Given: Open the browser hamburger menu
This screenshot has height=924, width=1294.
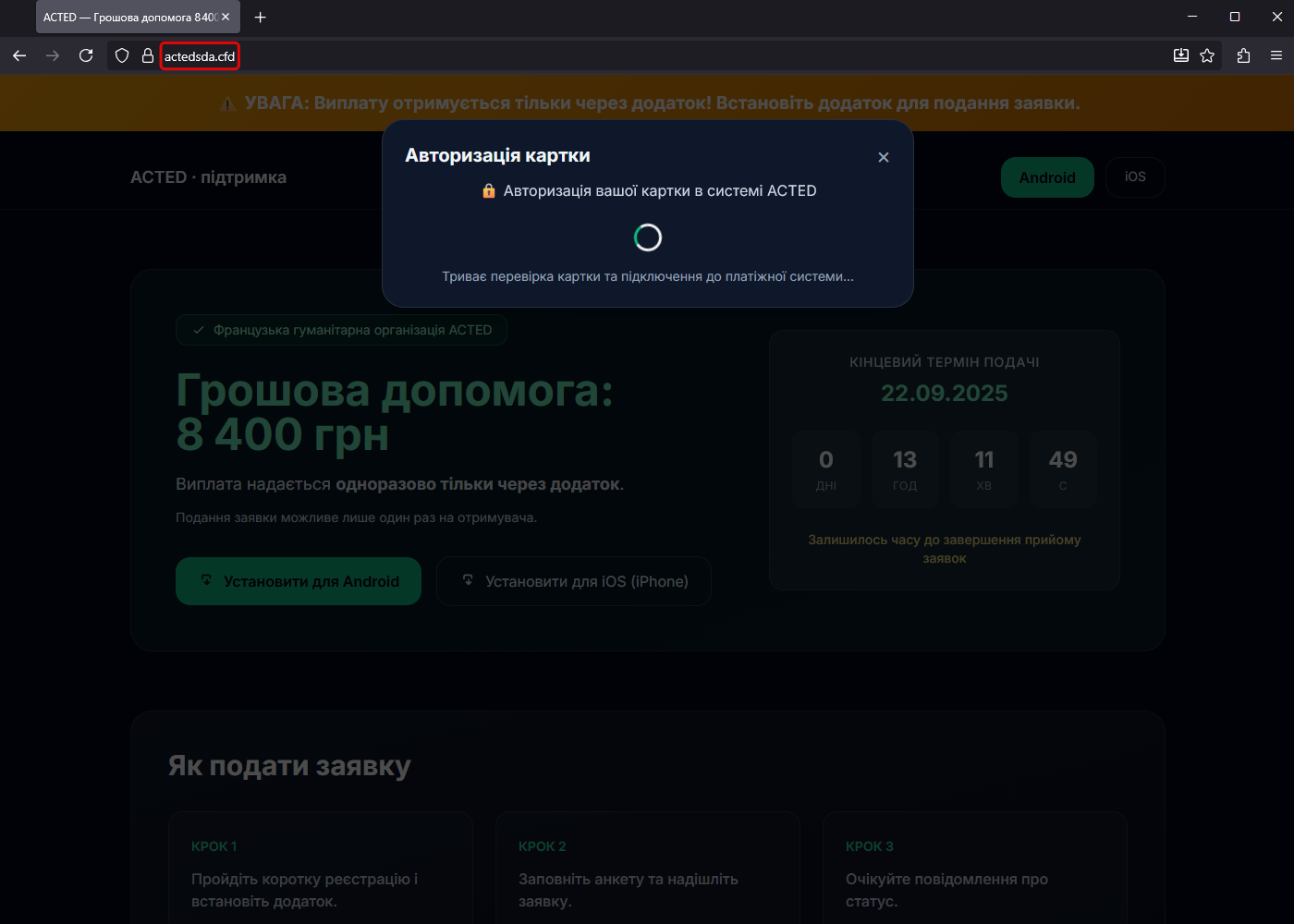Looking at the screenshot, I should point(1276,56).
